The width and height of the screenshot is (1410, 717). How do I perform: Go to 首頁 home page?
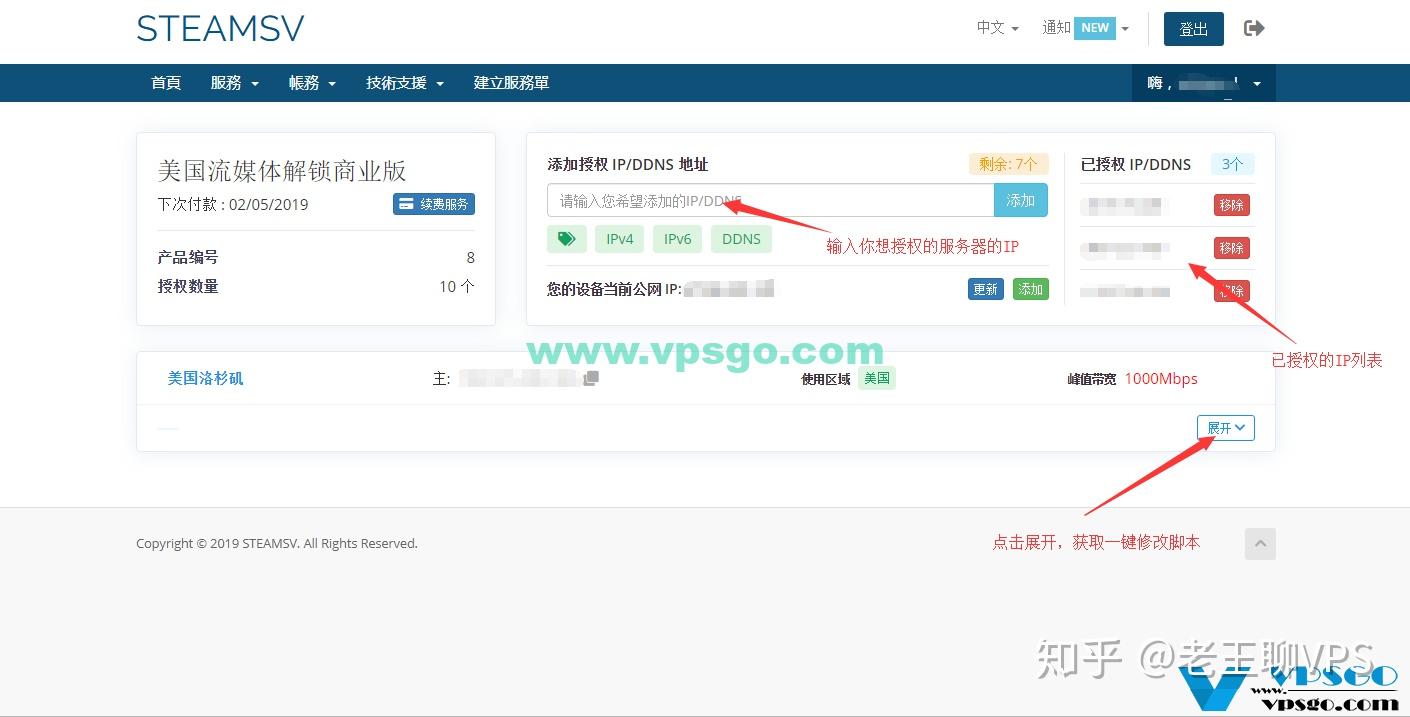coord(166,83)
